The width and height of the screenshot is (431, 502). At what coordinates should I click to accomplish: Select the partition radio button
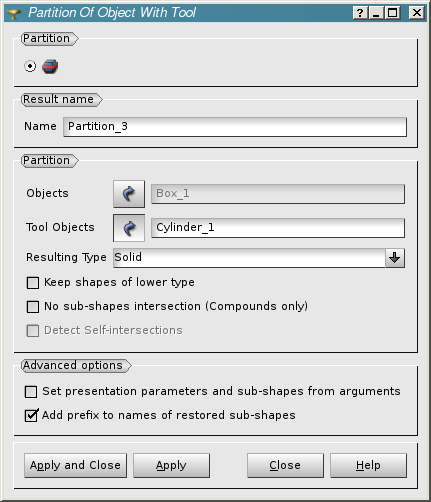30,66
